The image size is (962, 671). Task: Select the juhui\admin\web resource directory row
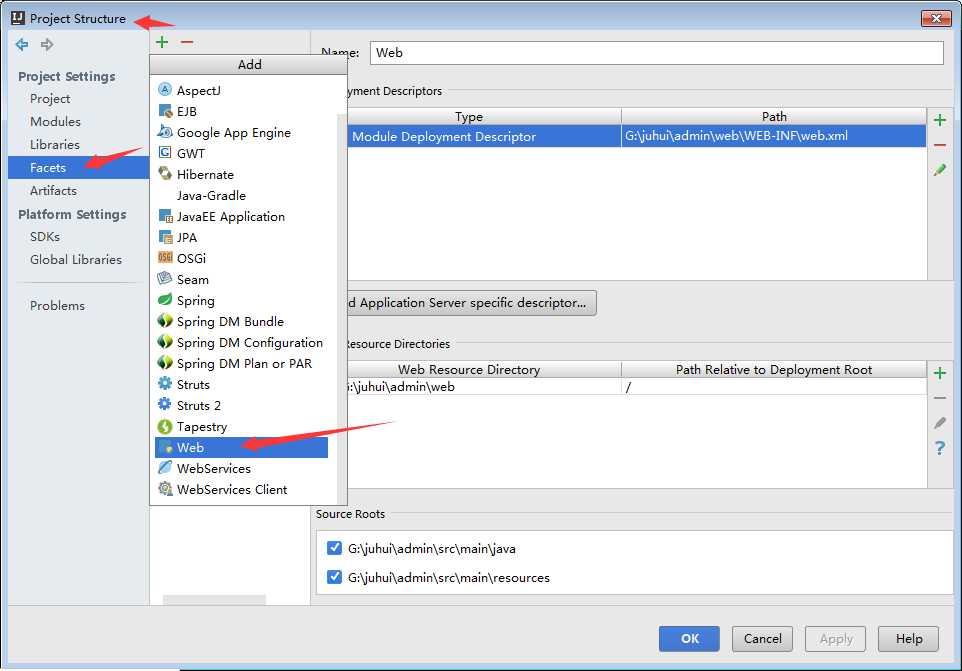(x=636, y=387)
